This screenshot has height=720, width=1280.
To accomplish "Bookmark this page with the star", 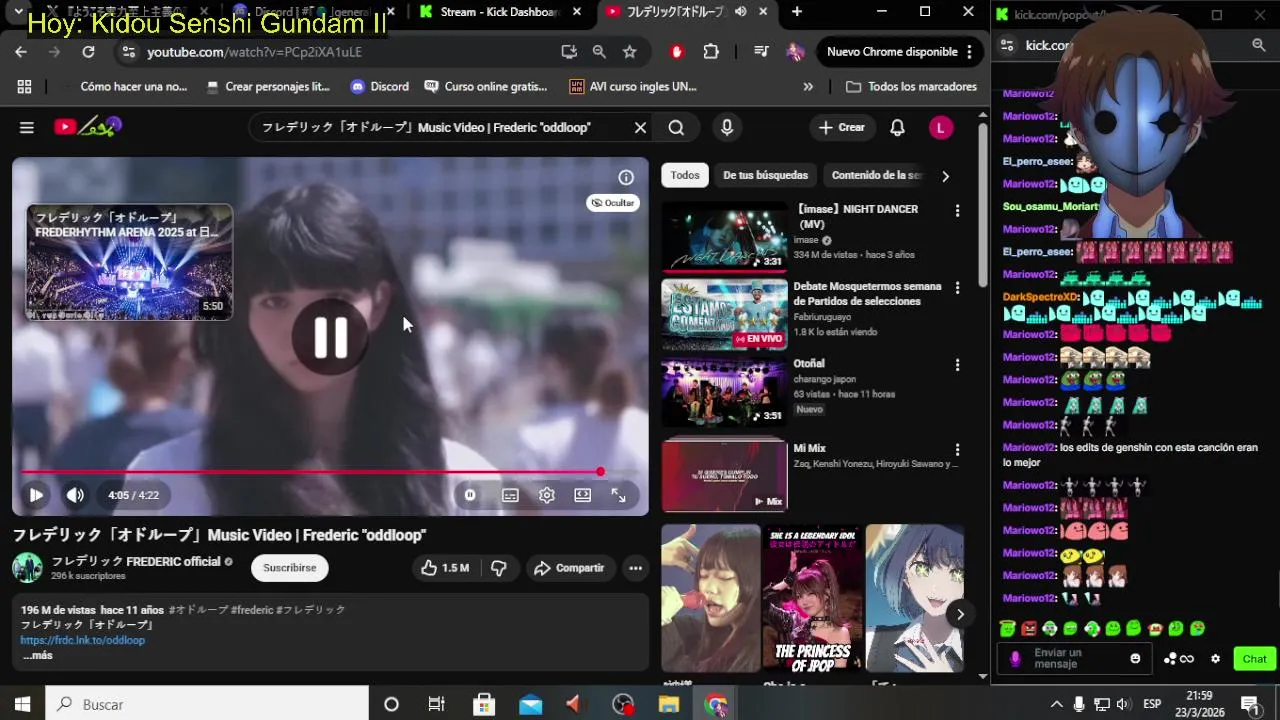I will (x=629, y=52).
